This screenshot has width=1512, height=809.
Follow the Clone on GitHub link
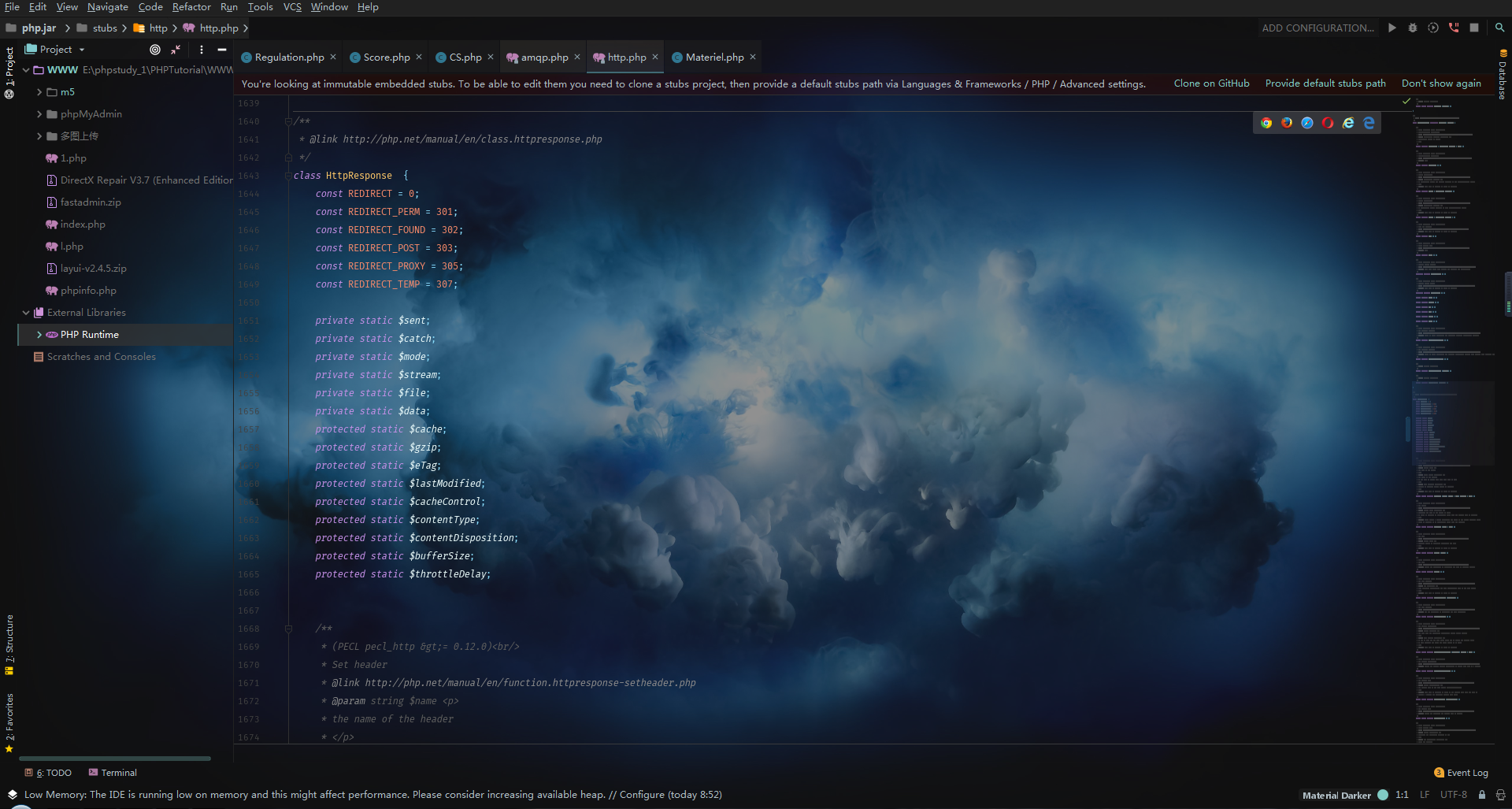(x=1210, y=83)
